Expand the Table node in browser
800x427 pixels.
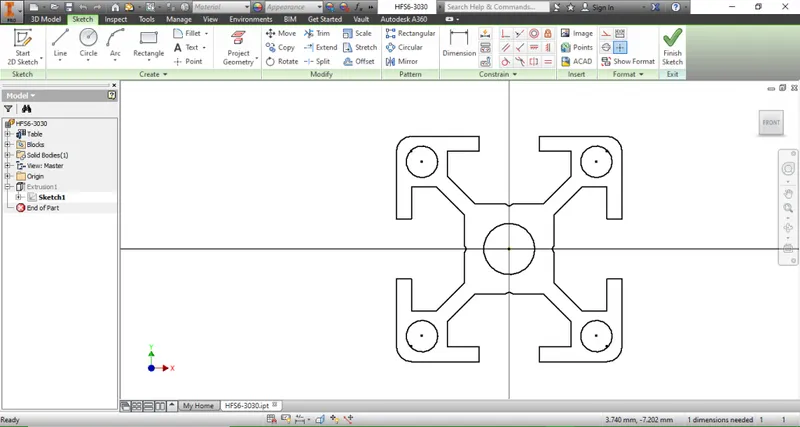(8, 134)
